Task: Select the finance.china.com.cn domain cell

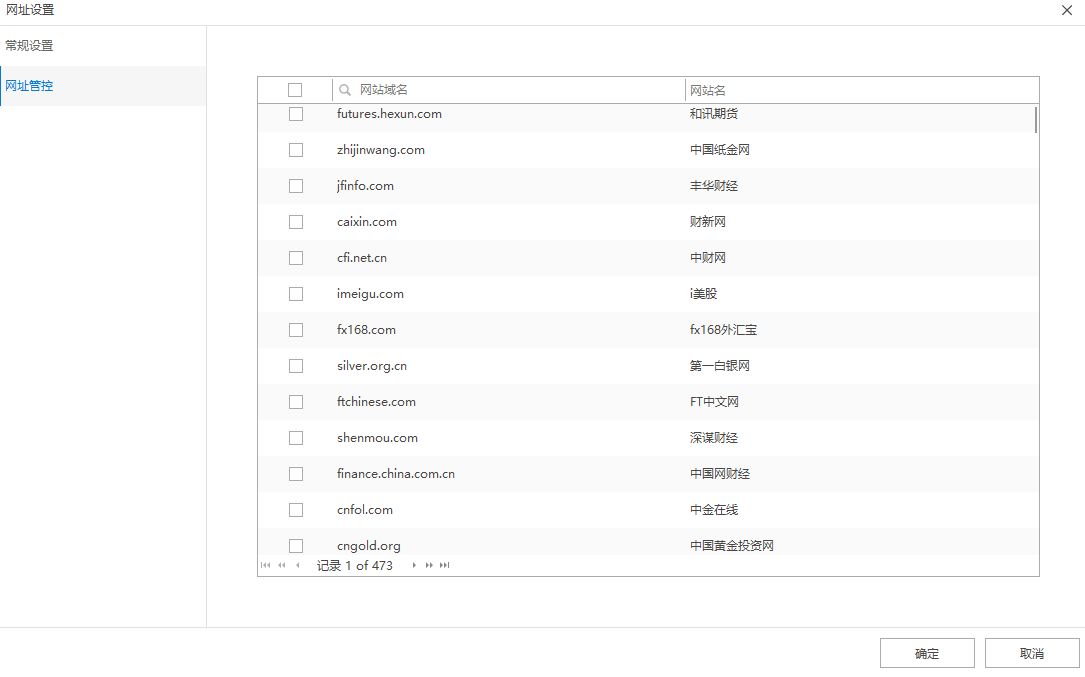Action: coord(396,473)
